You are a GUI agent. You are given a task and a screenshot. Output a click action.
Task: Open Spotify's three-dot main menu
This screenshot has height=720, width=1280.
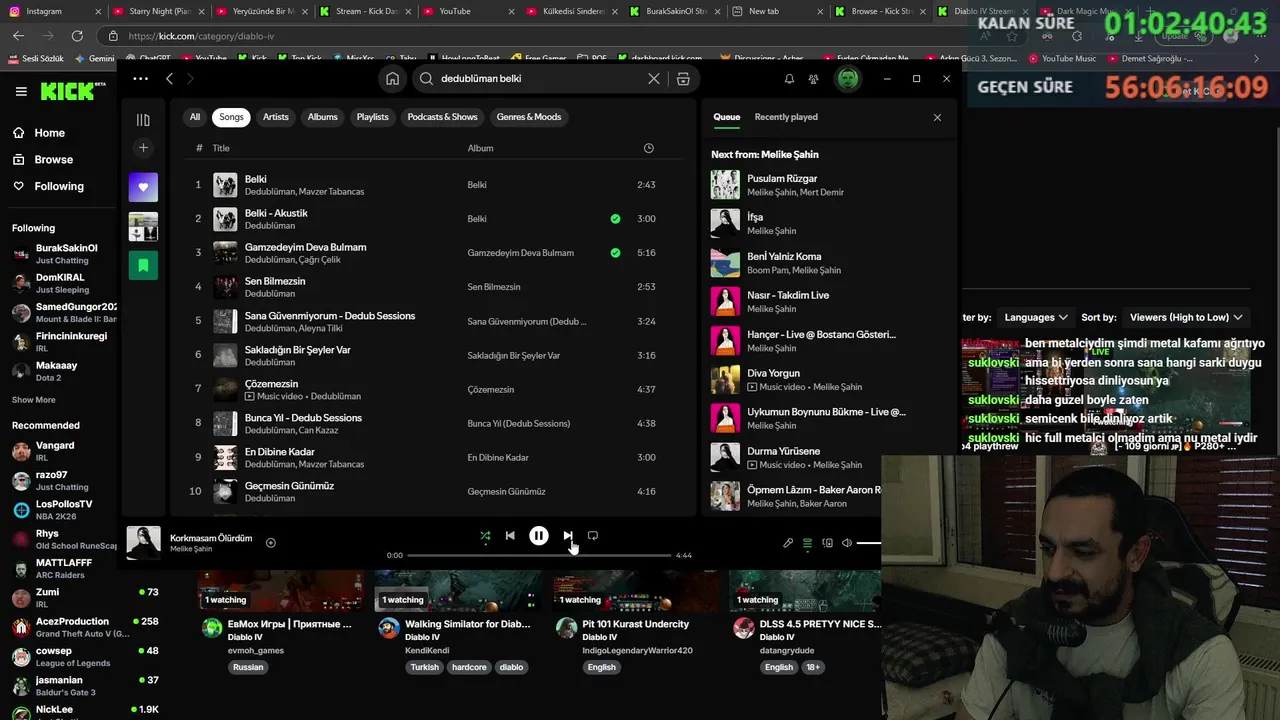pyautogui.click(x=140, y=78)
